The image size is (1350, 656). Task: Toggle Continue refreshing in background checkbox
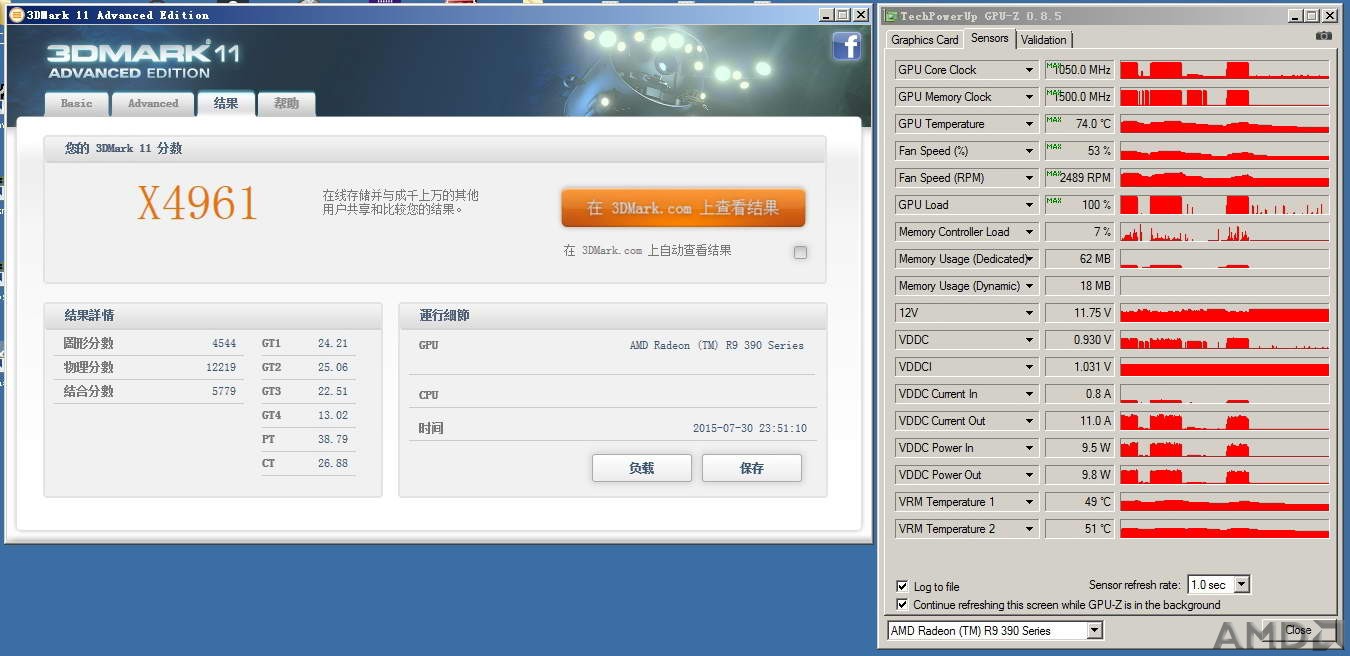click(903, 605)
